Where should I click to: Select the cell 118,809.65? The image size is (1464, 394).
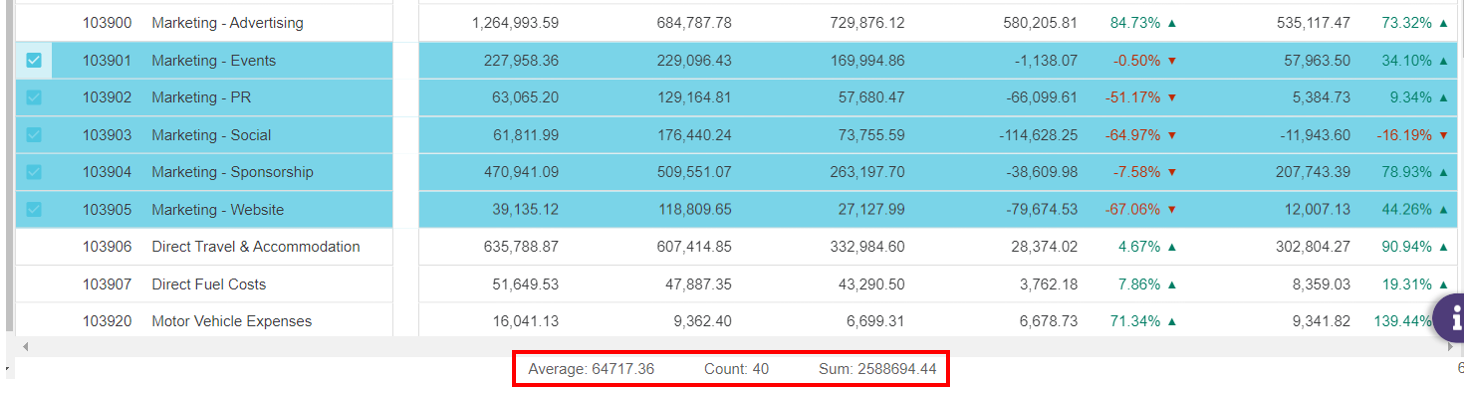click(x=695, y=210)
